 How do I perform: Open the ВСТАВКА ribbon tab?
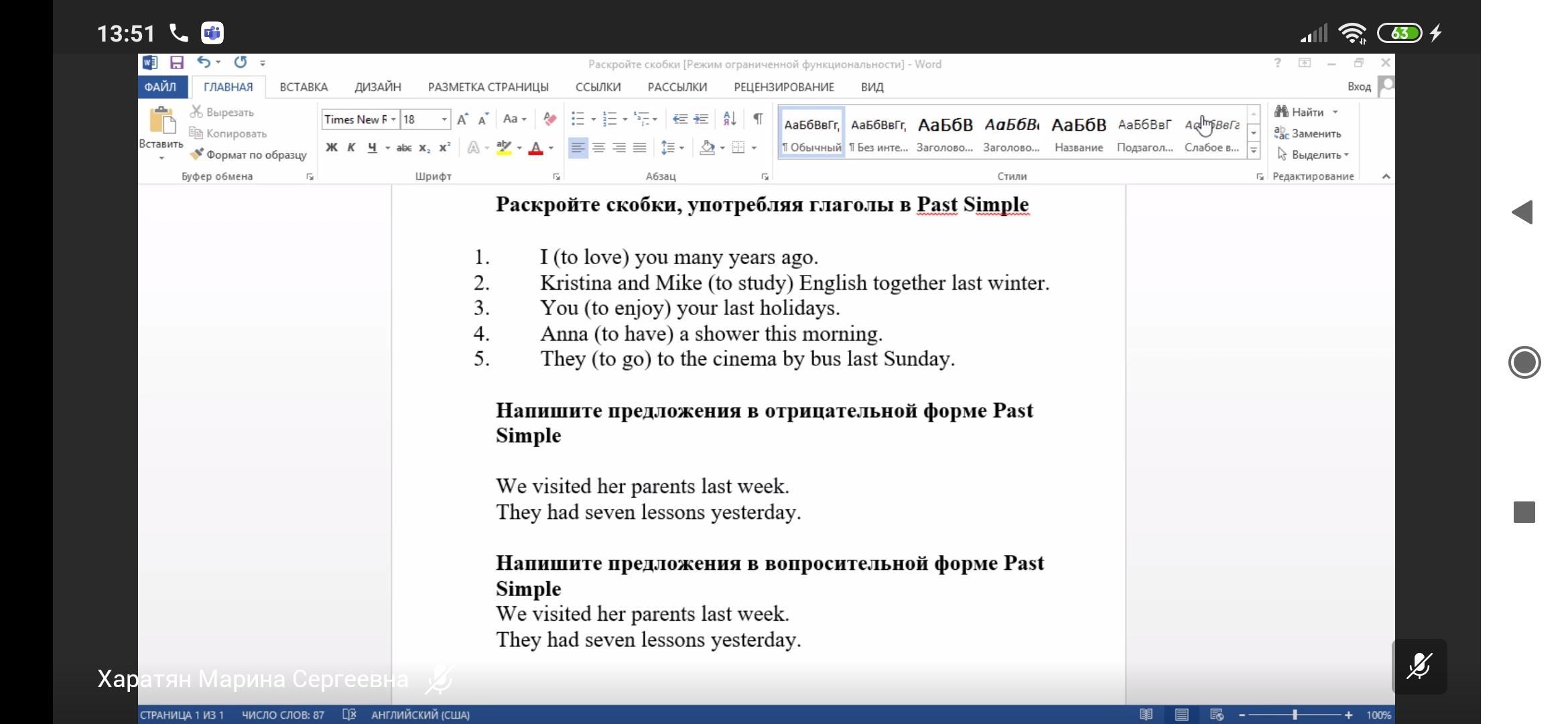click(x=304, y=87)
